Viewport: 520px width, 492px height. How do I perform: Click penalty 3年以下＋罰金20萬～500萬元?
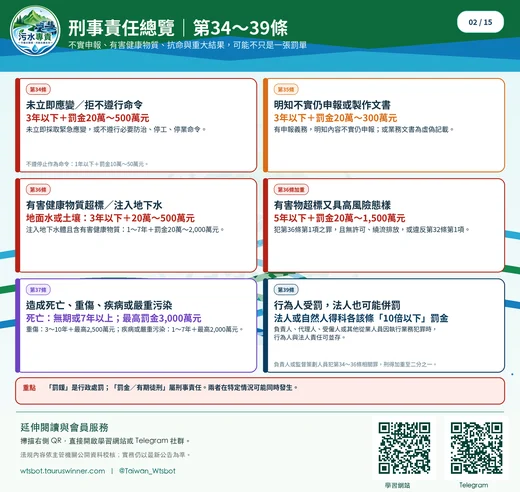point(88,118)
